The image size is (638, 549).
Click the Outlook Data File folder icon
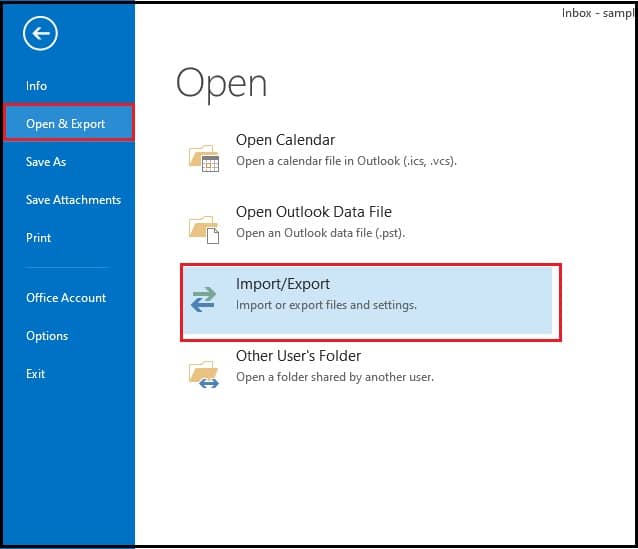pos(203,229)
